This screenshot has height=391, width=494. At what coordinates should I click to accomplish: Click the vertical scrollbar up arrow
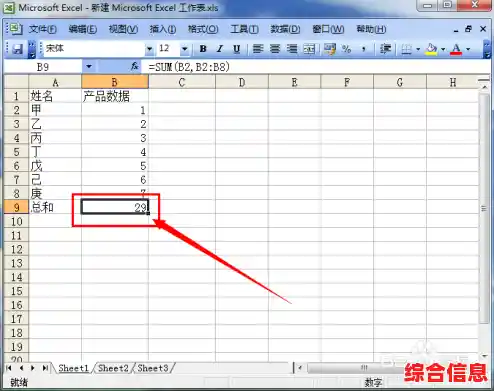[x=484, y=87]
